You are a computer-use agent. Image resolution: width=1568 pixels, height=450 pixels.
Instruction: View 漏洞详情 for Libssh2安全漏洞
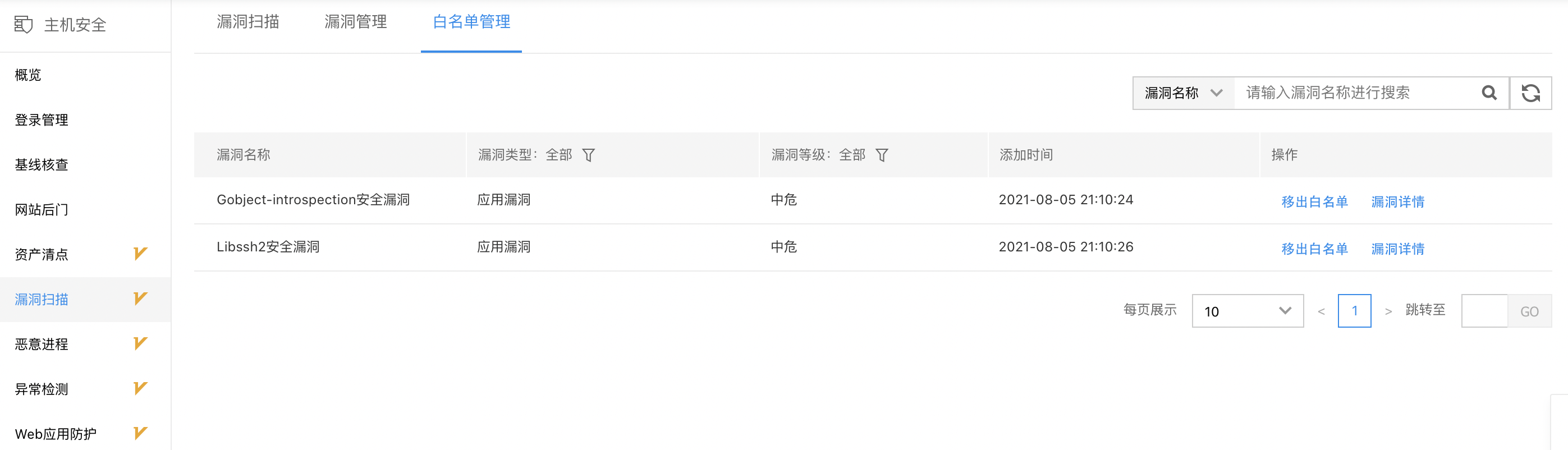pyautogui.click(x=1397, y=249)
